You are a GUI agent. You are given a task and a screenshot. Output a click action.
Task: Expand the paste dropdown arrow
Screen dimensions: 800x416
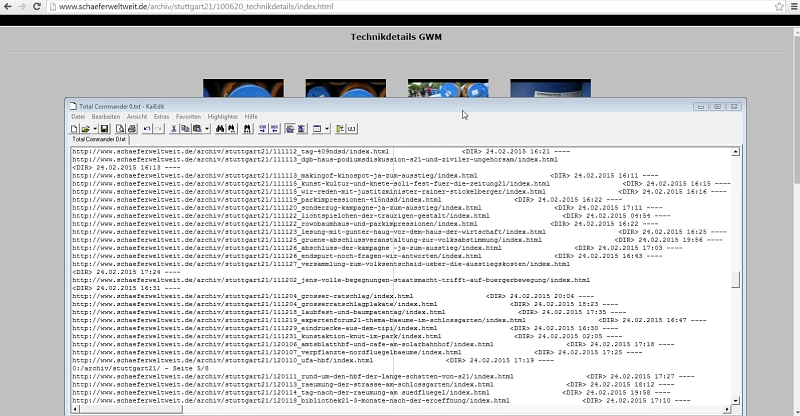pos(205,129)
